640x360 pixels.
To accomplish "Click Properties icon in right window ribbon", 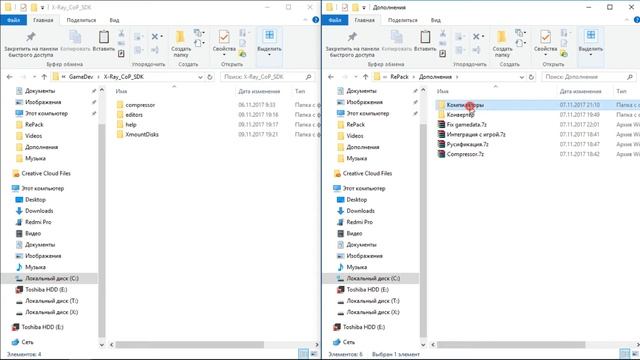I will coord(546,41).
